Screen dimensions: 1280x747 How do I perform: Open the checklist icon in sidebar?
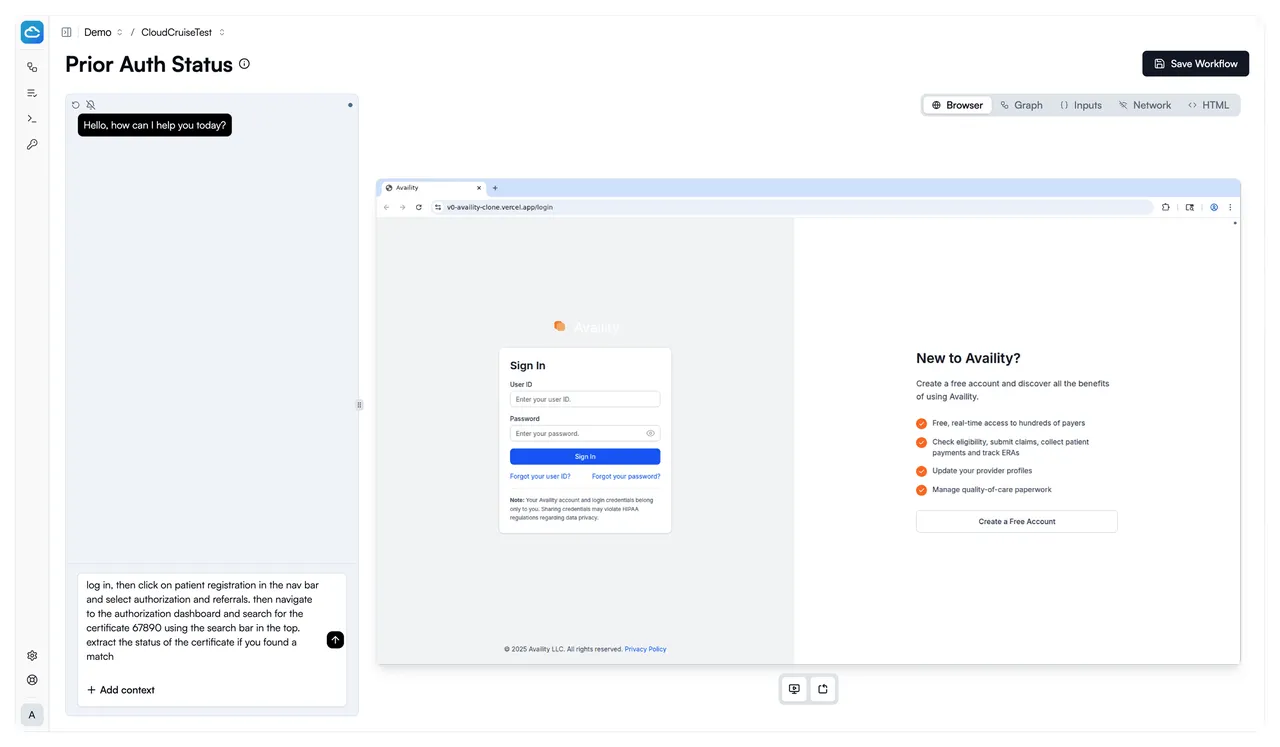point(32,93)
